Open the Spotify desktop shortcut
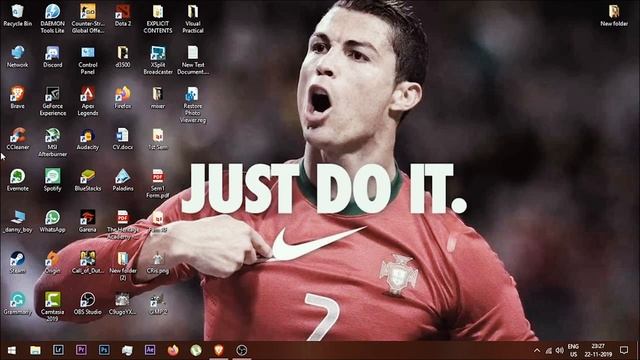Viewport: 640px width, 360px height. (53, 180)
